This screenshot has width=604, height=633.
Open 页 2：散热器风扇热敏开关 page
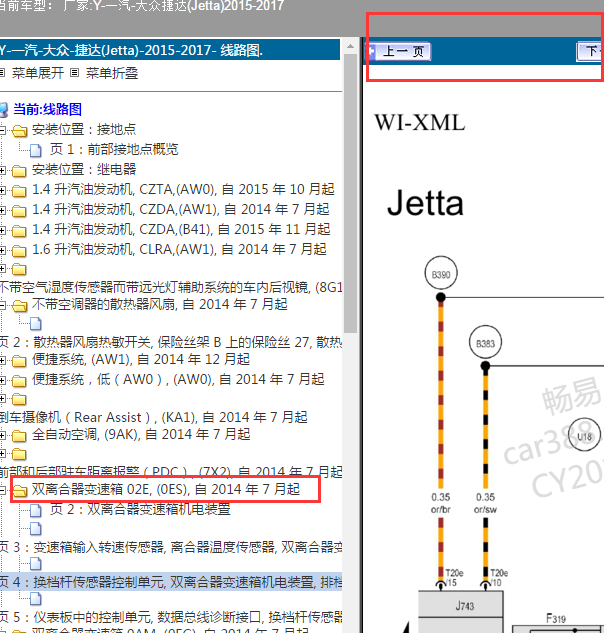[x=171, y=342]
